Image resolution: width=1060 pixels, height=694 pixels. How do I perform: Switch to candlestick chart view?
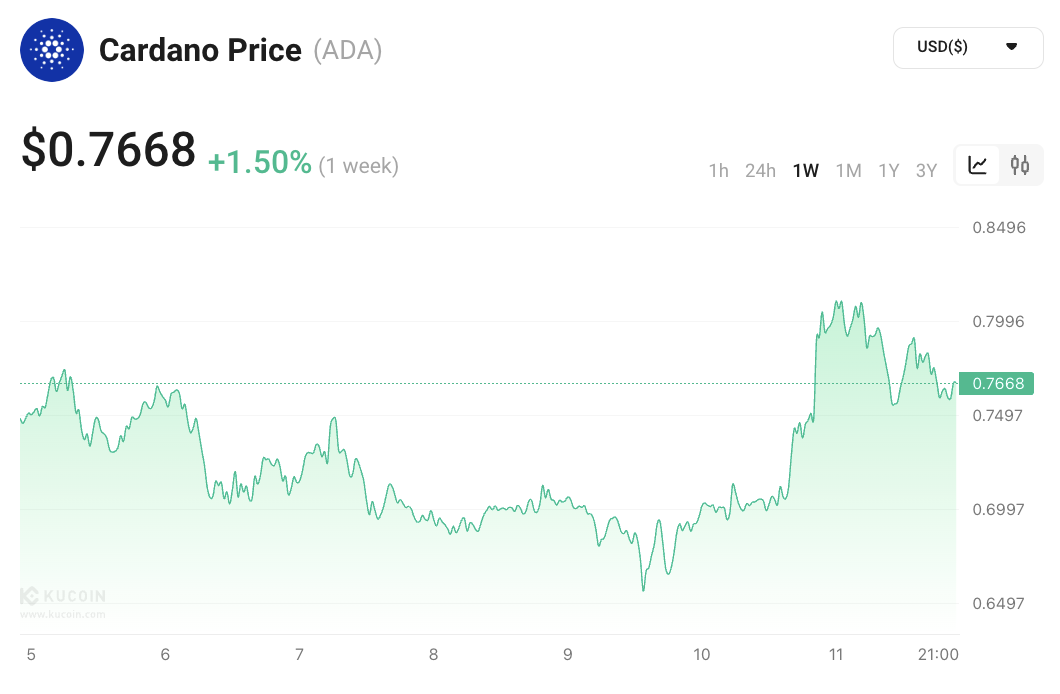[x=1020, y=166]
